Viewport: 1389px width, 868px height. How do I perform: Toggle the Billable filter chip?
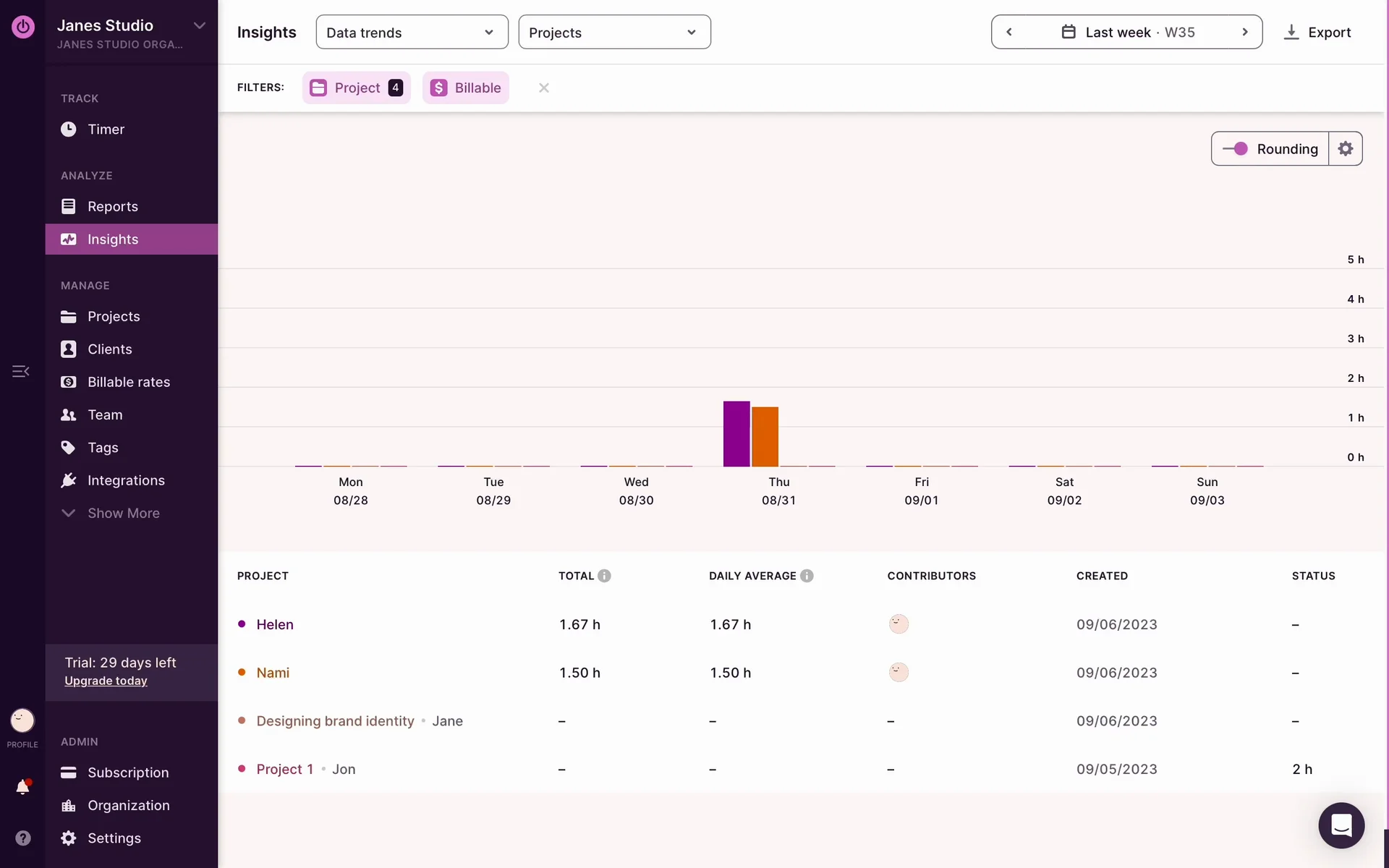pos(466,88)
